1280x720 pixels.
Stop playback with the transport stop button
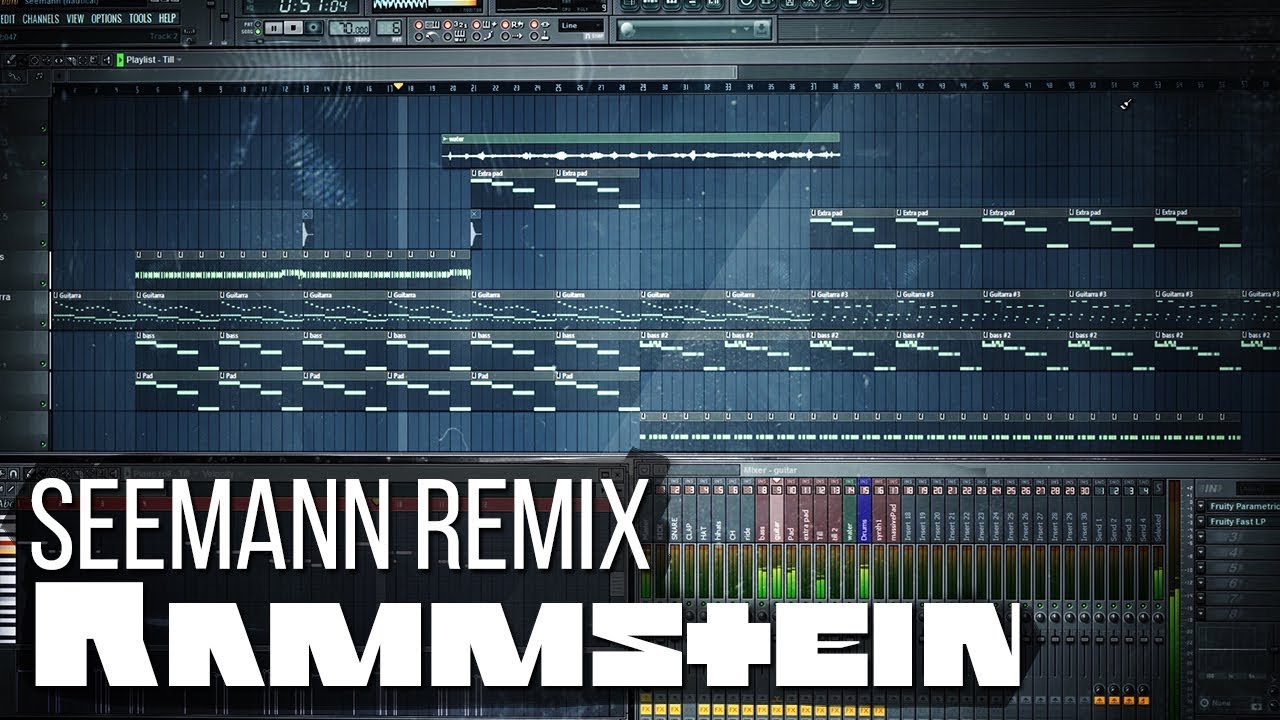[293, 28]
